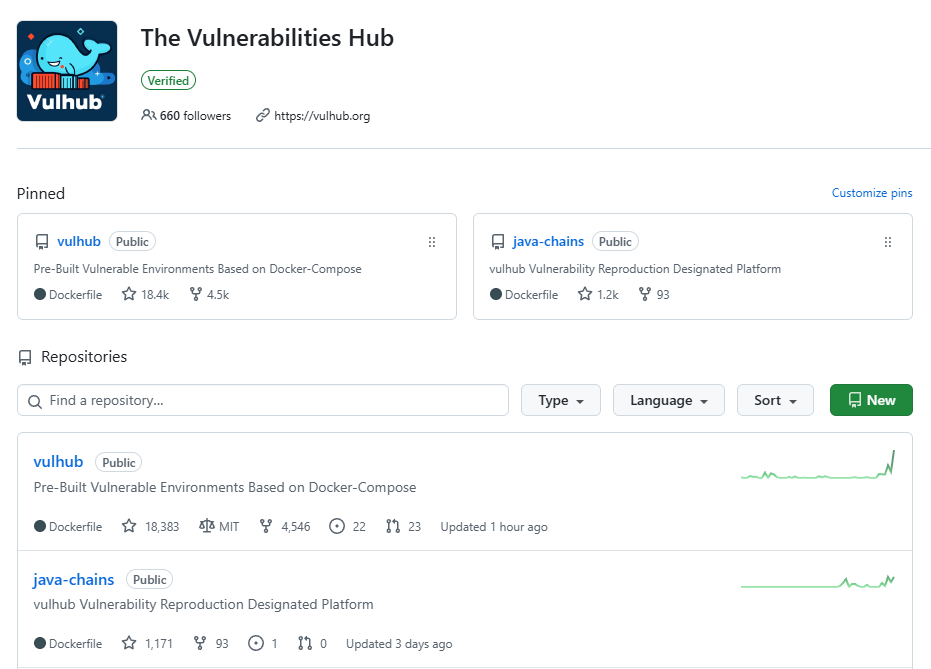Image resolution: width=931 pixels, height=669 pixels.
Task: Open the 0 pull requests for java-chains
Action: click(x=312, y=643)
